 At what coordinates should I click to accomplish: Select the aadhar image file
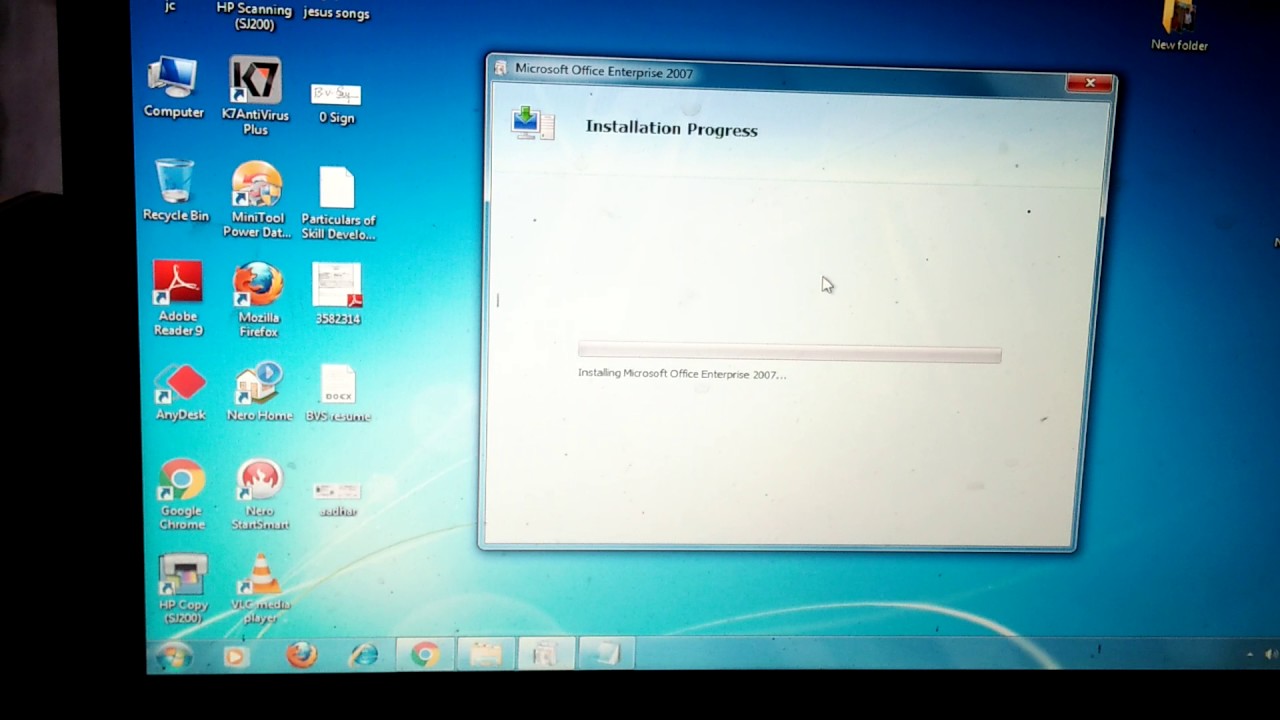click(337, 499)
